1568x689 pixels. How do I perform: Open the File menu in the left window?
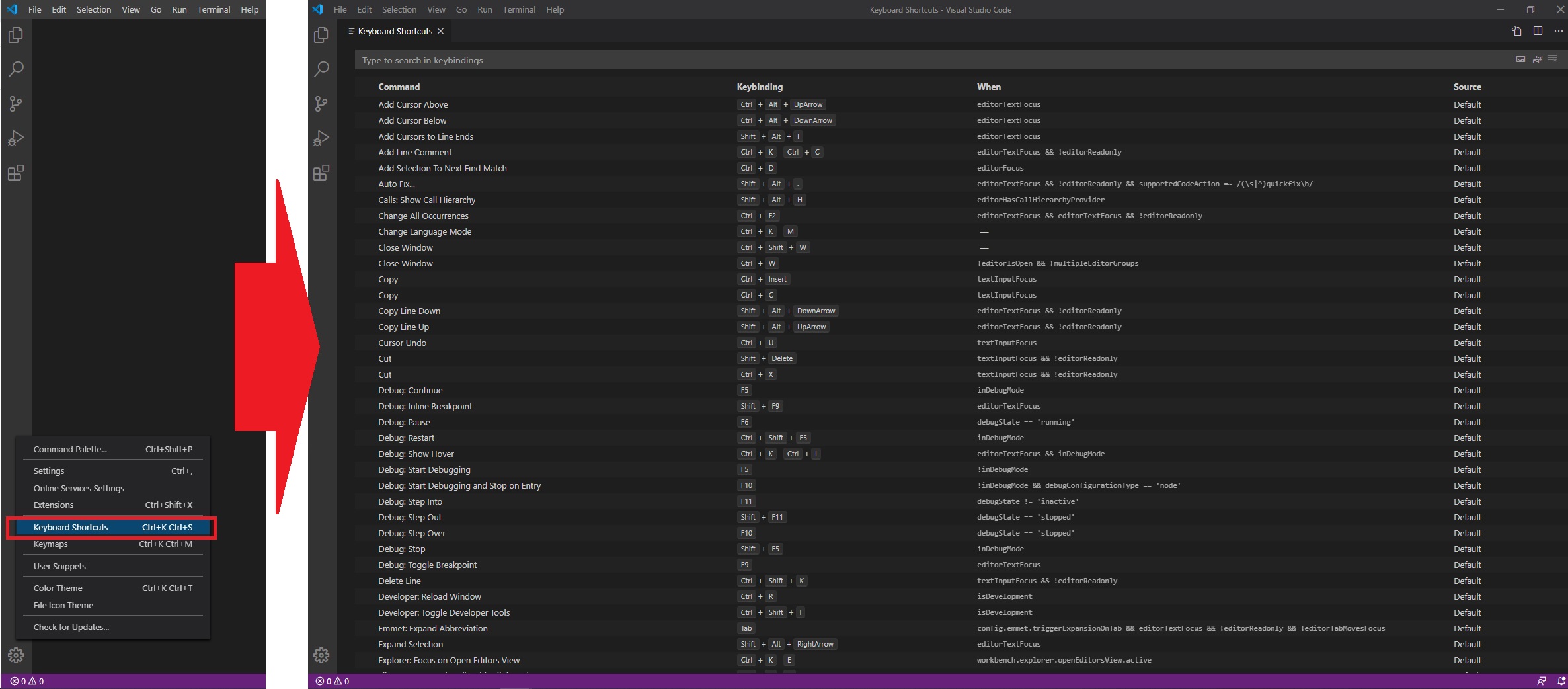(x=35, y=9)
